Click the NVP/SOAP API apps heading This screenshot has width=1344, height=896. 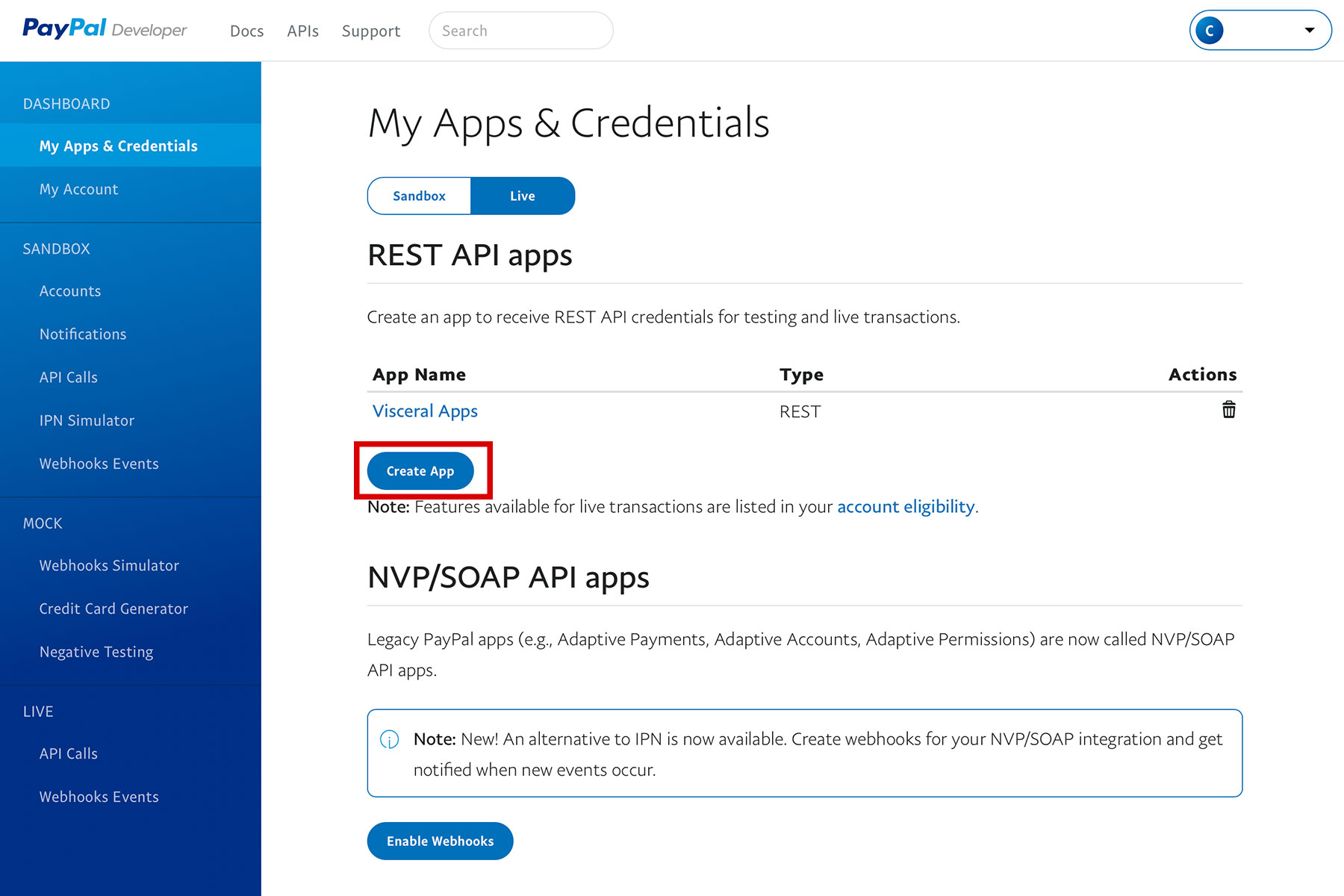click(x=508, y=578)
